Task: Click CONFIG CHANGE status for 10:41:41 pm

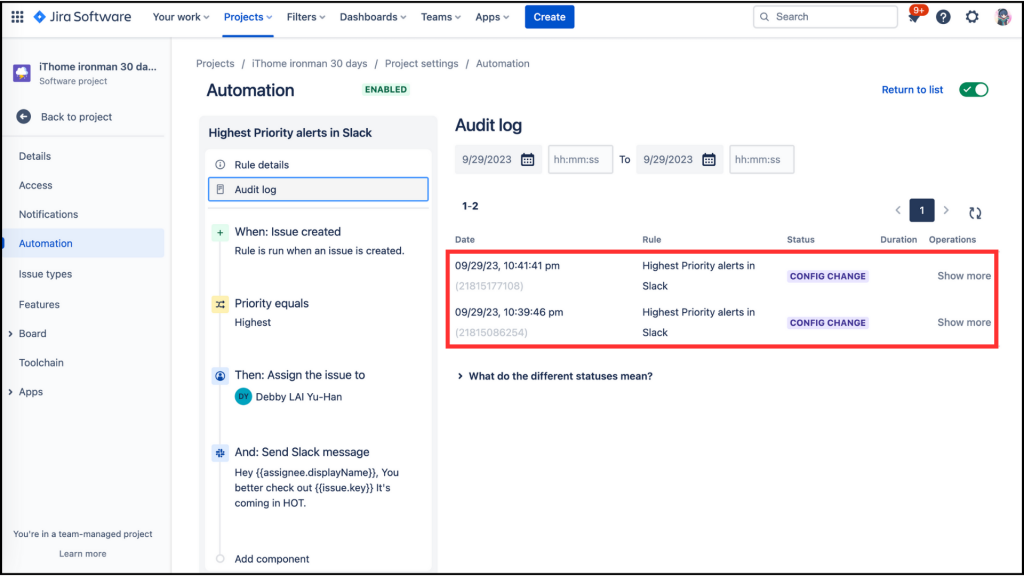Action: (x=827, y=276)
